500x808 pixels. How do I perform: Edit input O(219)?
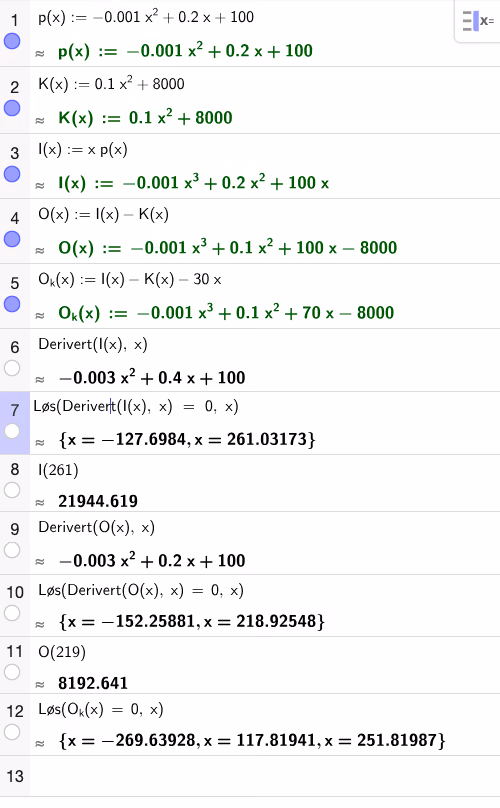click(x=62, y=652)
